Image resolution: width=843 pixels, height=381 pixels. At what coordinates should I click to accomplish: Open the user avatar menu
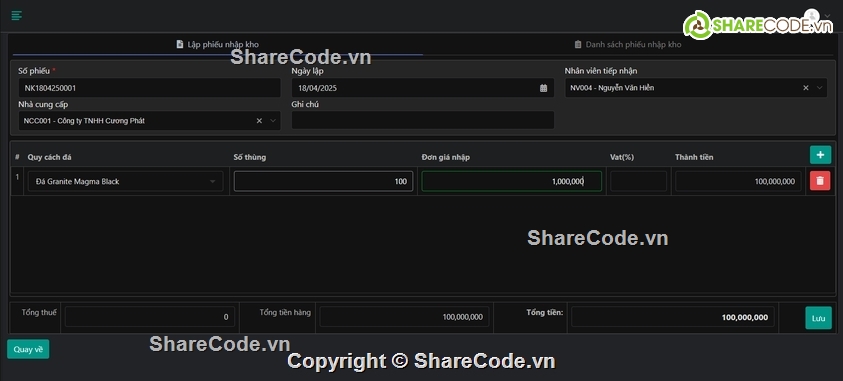click(x=811, y=16)
